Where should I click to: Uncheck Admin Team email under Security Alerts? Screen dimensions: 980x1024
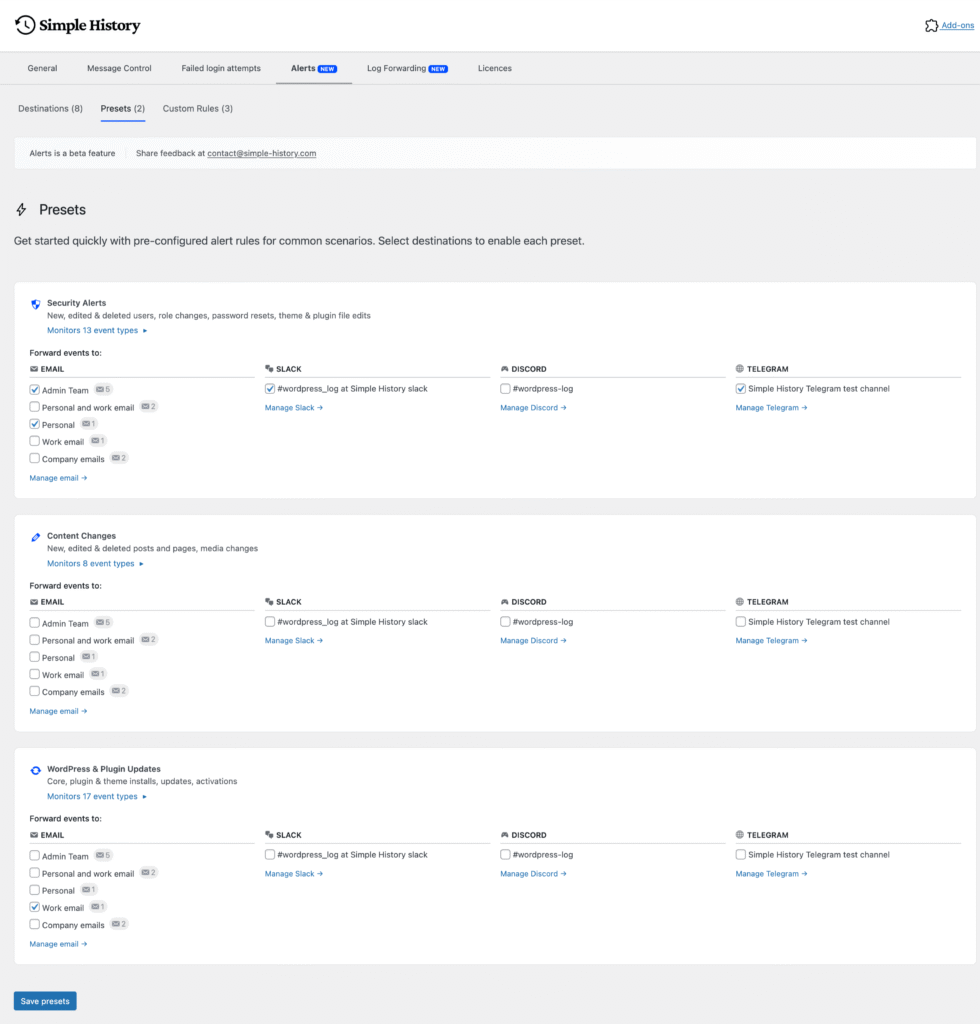[35, 390]
